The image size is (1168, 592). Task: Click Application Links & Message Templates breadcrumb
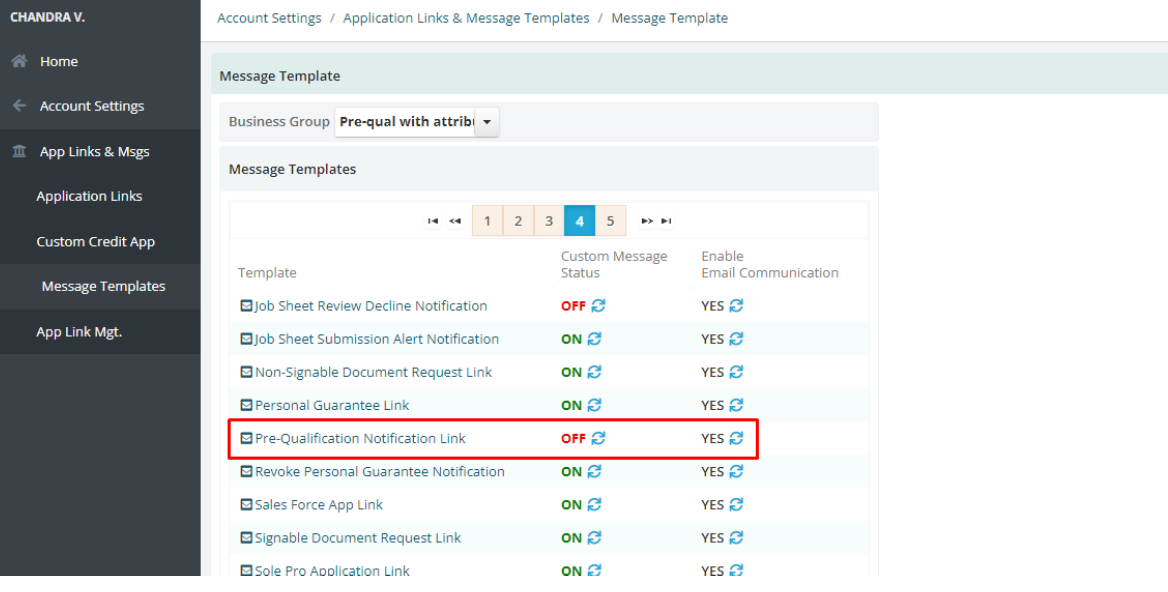click(466, 18)
